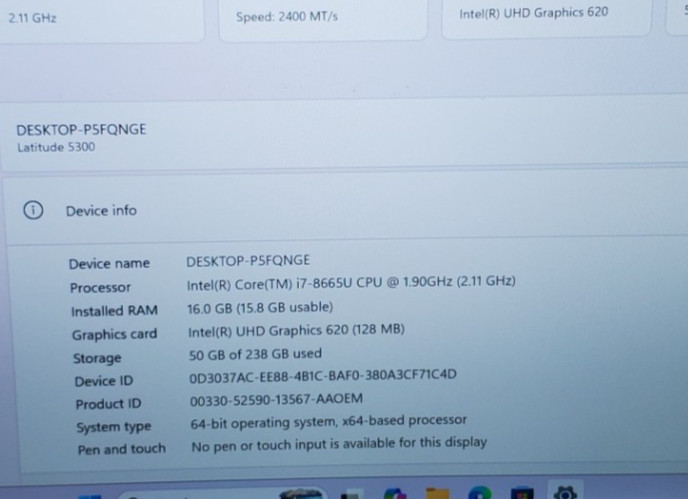Screen dimensions: 688x499
Task: Click the Device ID label
Action: pos(104,381)
